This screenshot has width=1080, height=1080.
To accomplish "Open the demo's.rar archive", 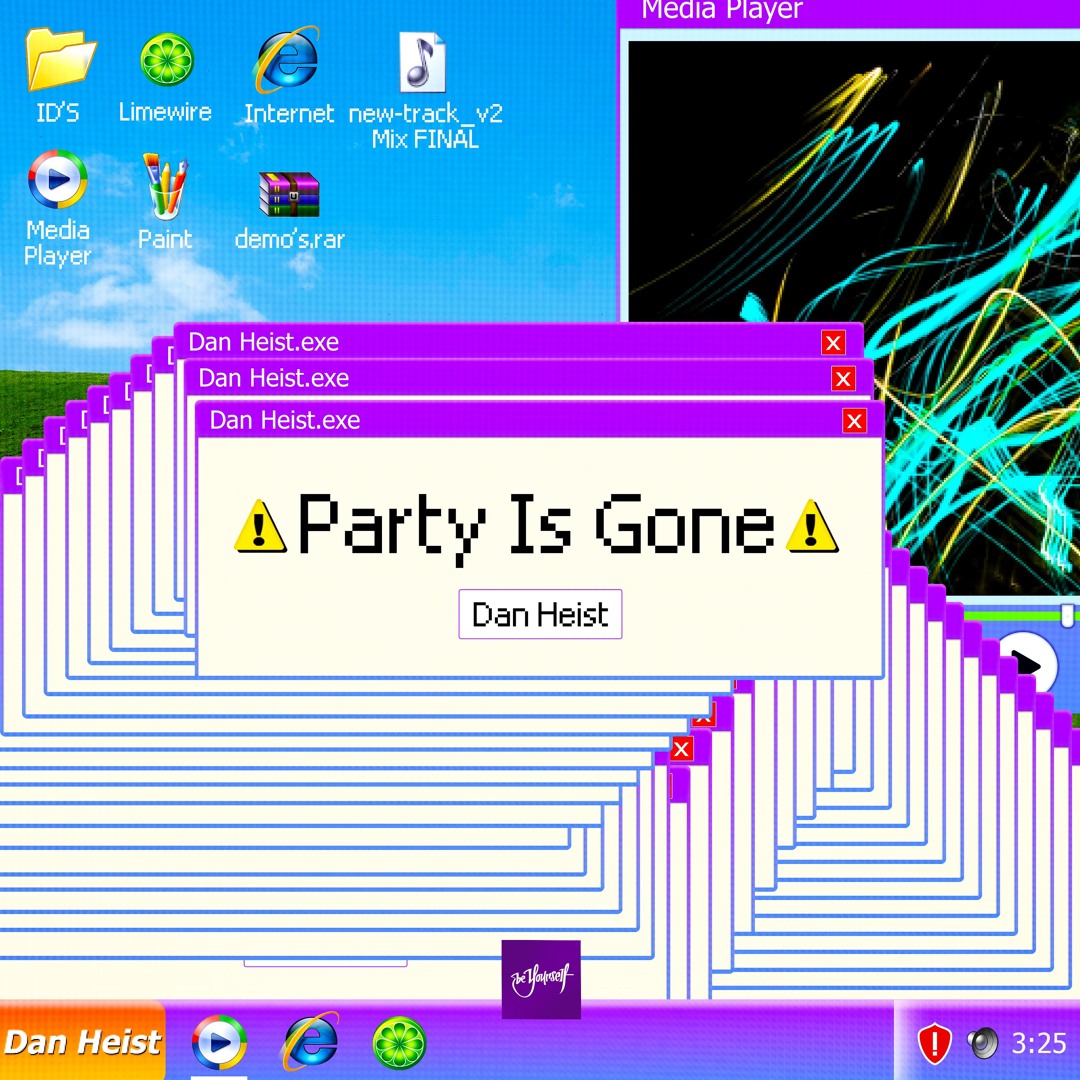I will coord(289,195).
